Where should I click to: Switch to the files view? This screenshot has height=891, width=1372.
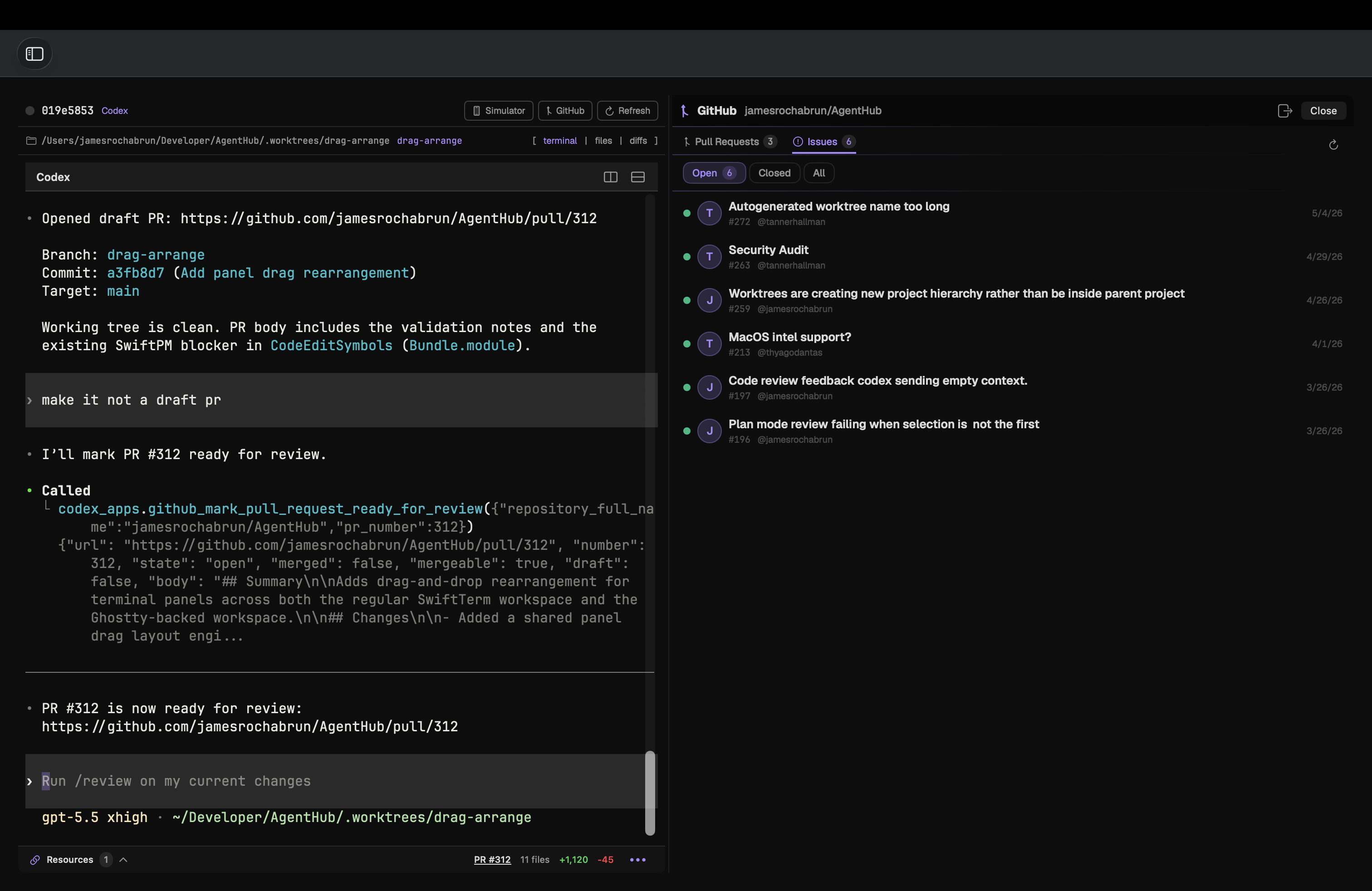click(603, 141)
